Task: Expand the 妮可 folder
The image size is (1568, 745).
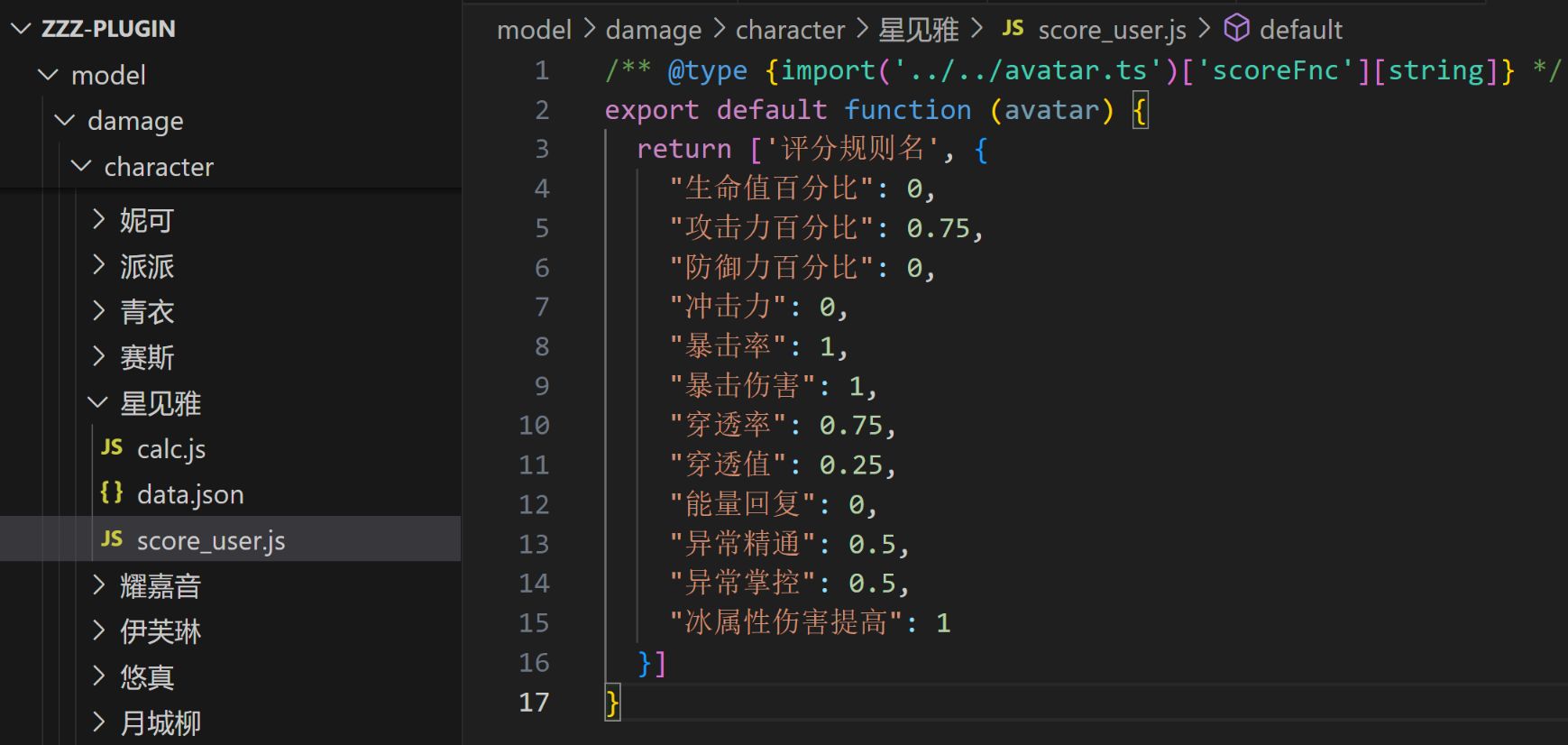Action: click(x=99, y=219)
